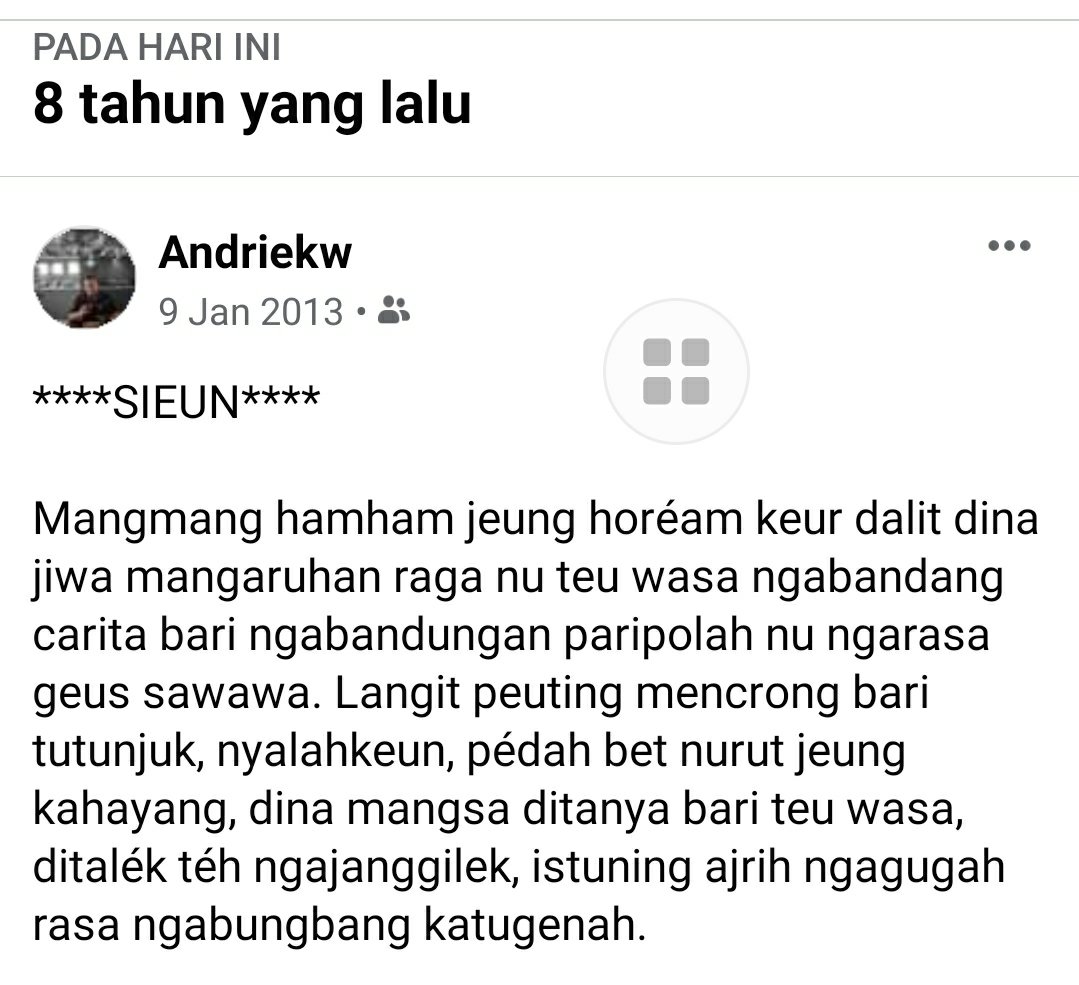
Task: Open the Andriekw profile name link
Action: (255, 253)
